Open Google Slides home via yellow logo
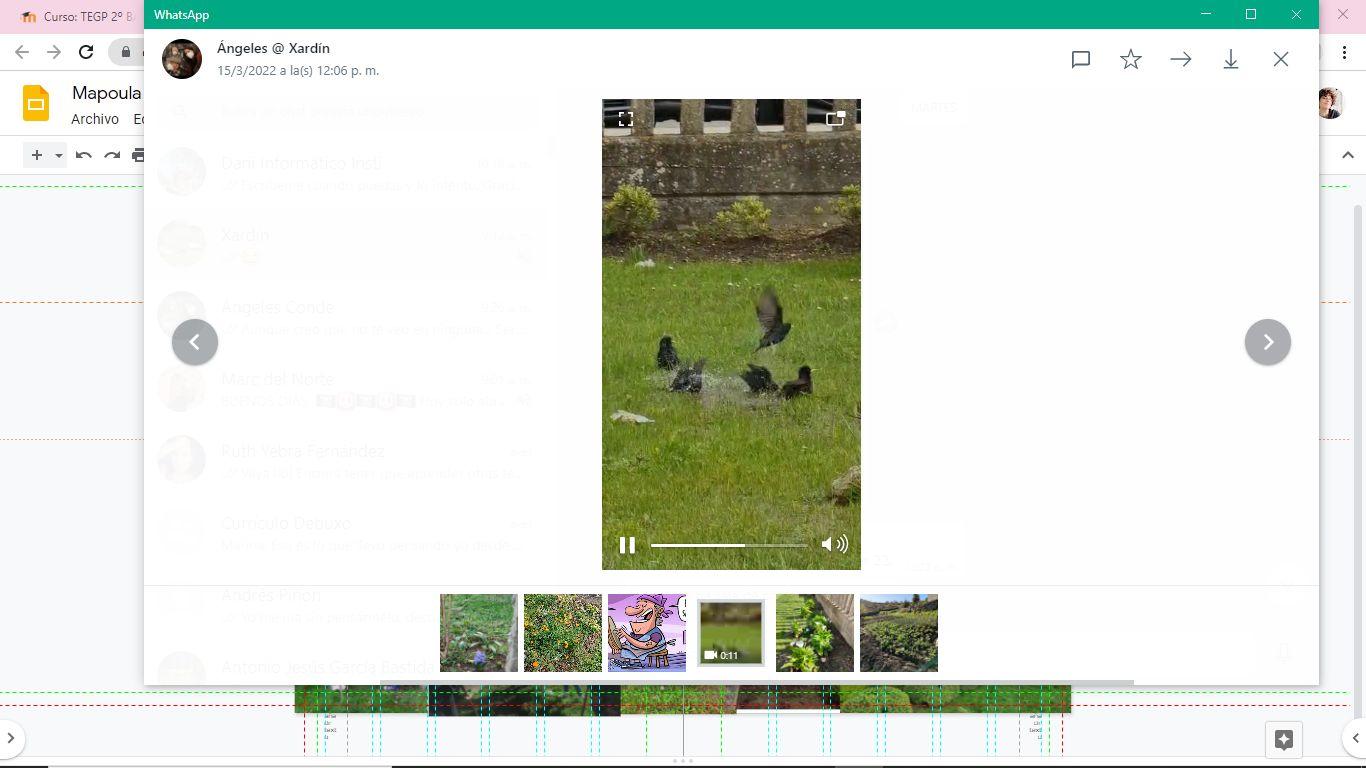 (x=36, y=103)
